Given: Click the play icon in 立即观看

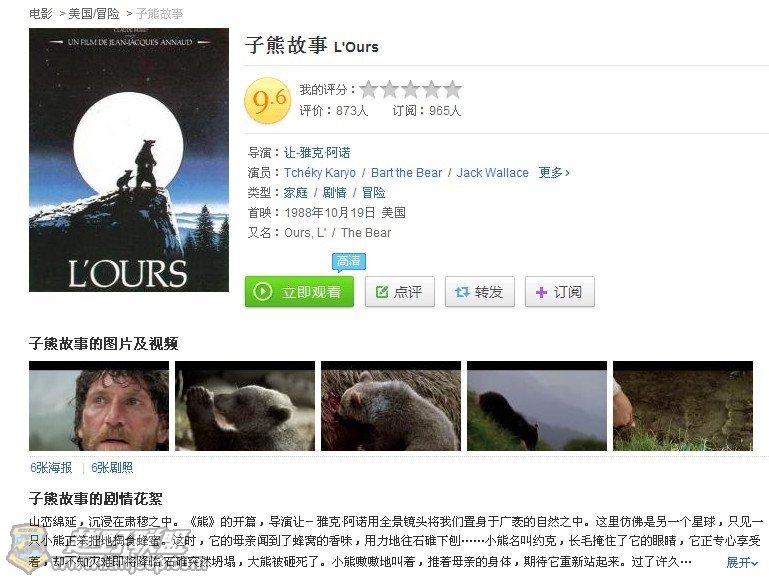Looking at the screenshot, I should (262, 292).
